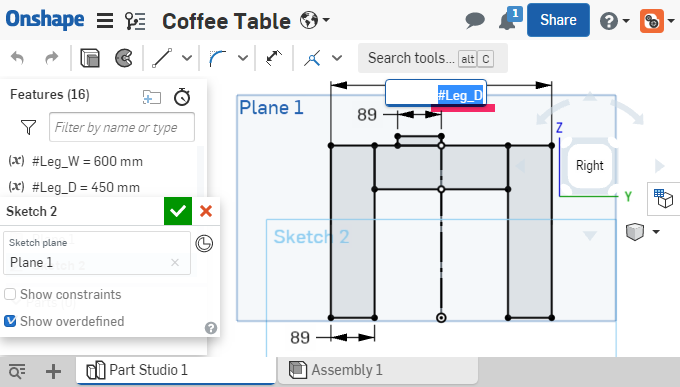Open the versions and history graph icon
This screenshot has width=680, height=387.
tap(135, 20)
